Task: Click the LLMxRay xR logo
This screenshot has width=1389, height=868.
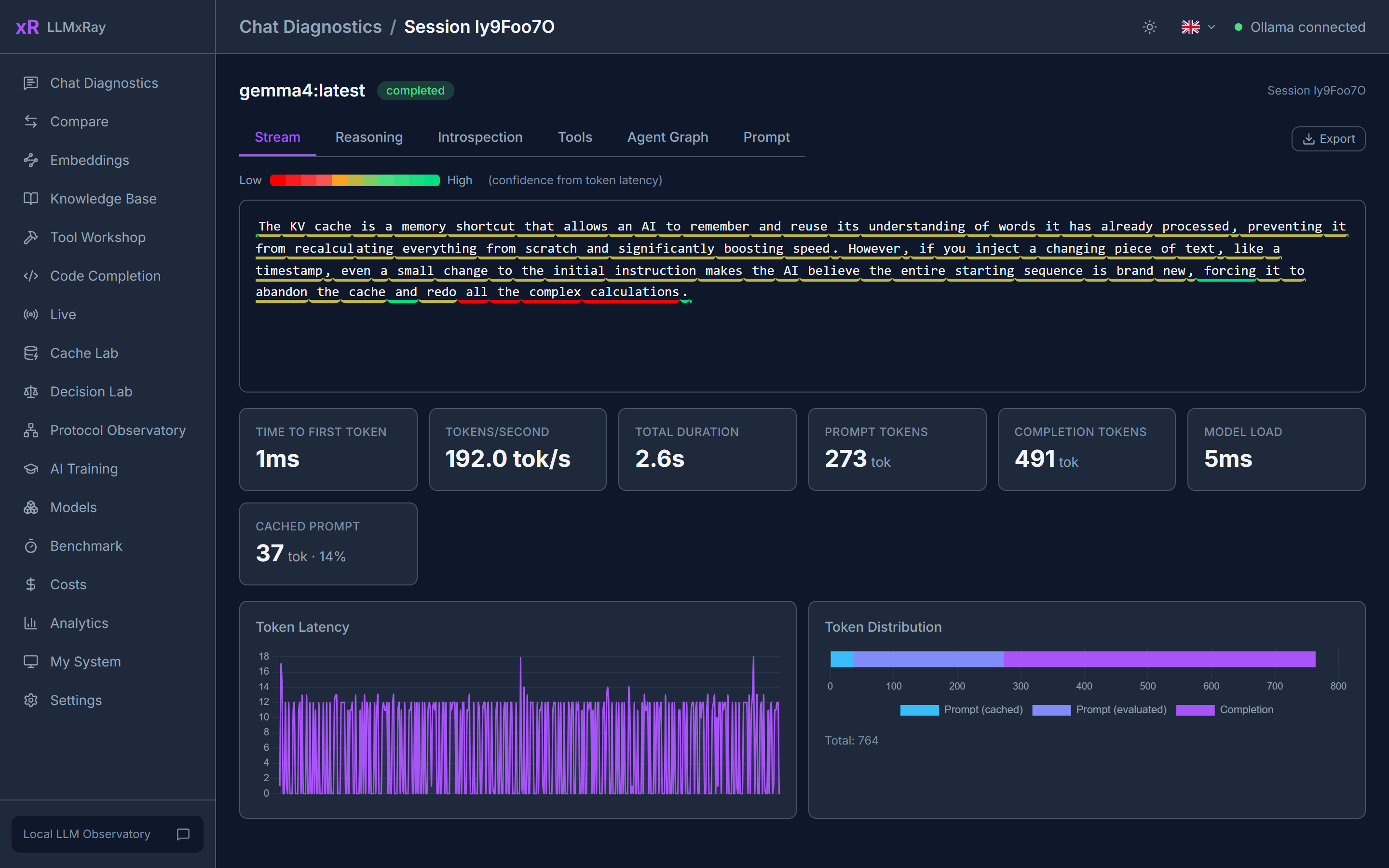Action: tap(27, 27)
